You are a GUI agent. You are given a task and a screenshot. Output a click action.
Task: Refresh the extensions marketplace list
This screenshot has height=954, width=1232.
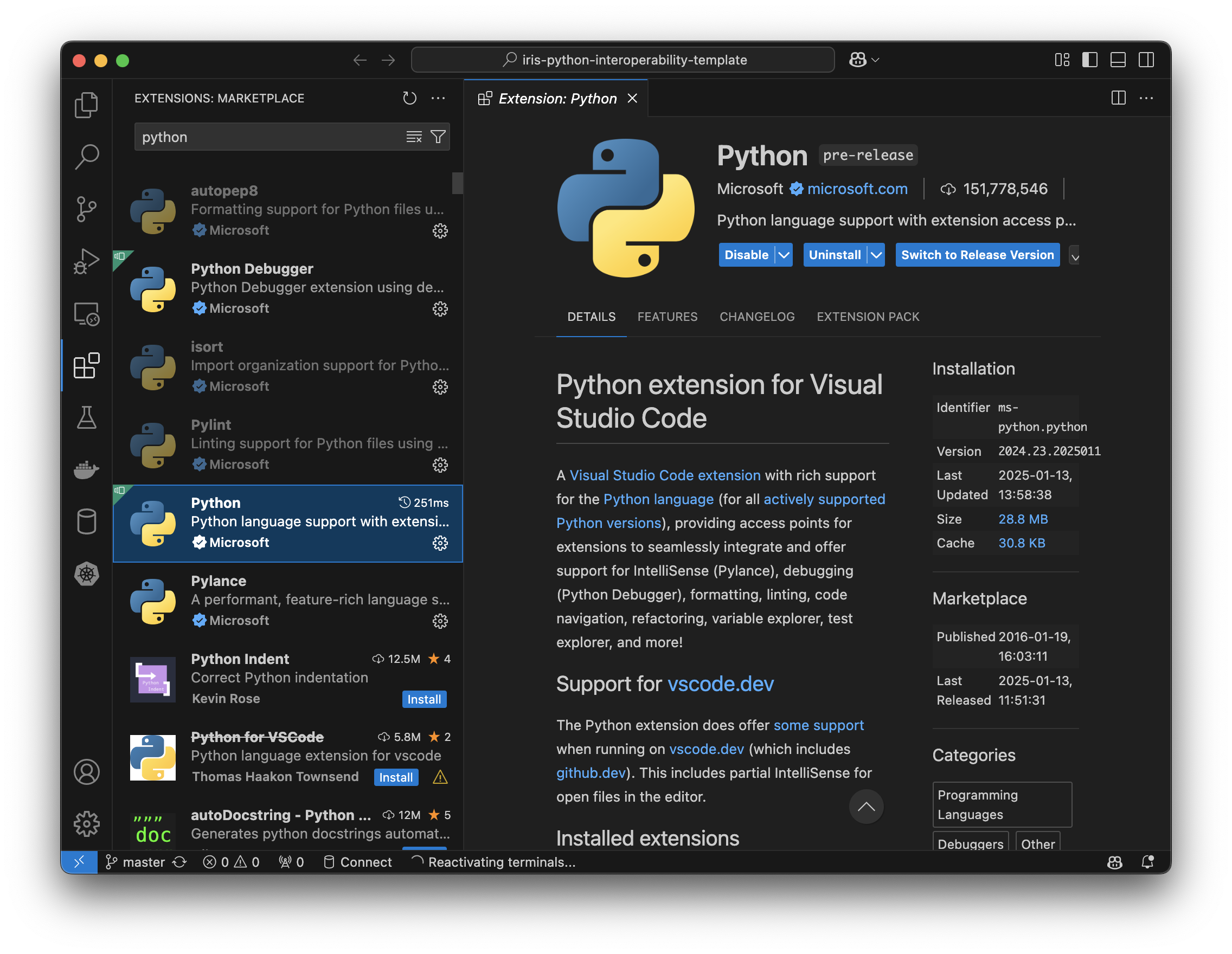tap(409, 98)
